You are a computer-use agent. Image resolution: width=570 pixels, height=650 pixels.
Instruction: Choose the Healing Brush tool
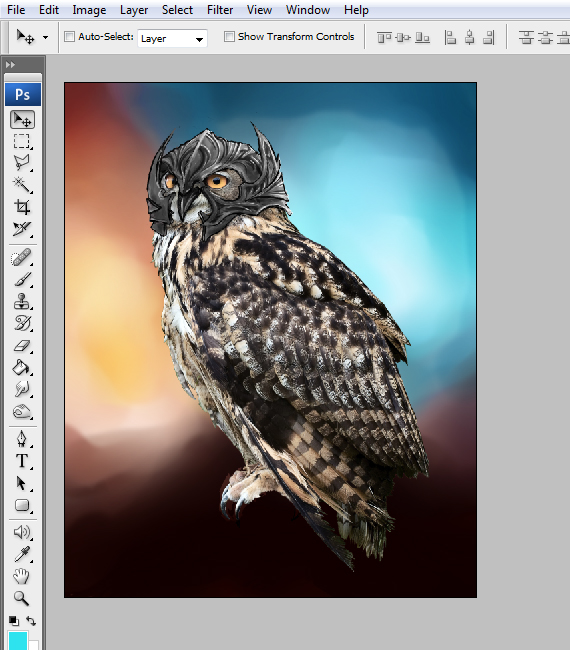22,257
